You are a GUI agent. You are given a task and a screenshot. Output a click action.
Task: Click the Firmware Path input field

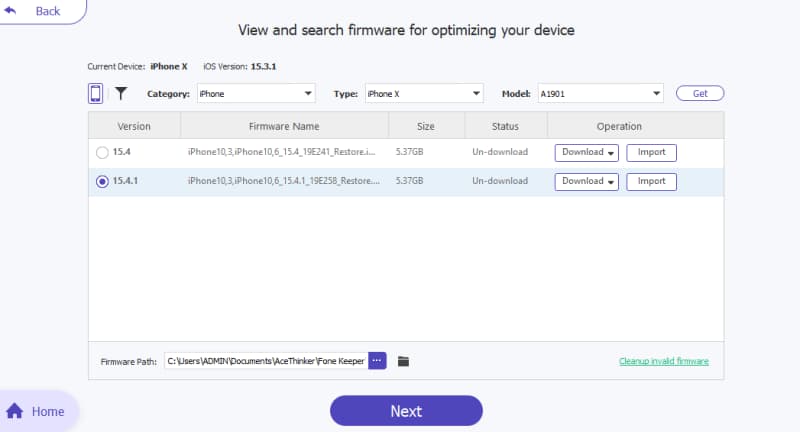click(x=266, y=361)
